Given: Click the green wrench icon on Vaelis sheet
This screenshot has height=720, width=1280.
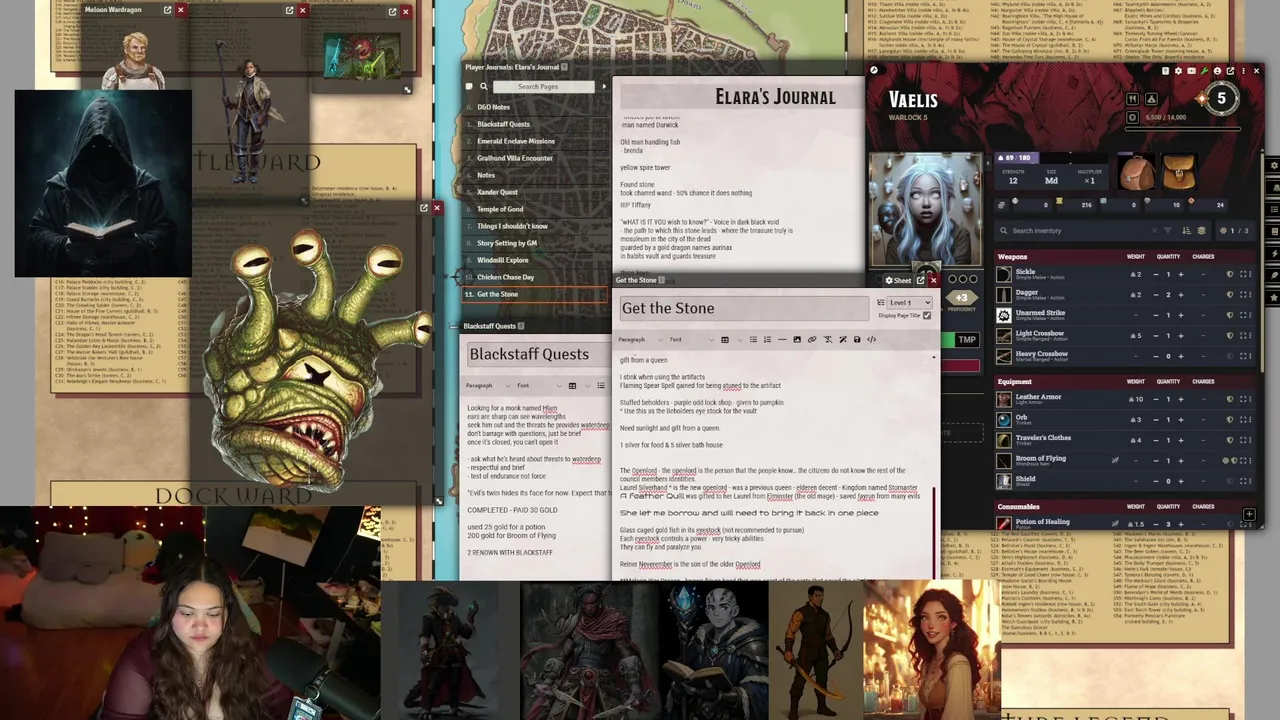Looking at the screenshot, I should 1204,71.
